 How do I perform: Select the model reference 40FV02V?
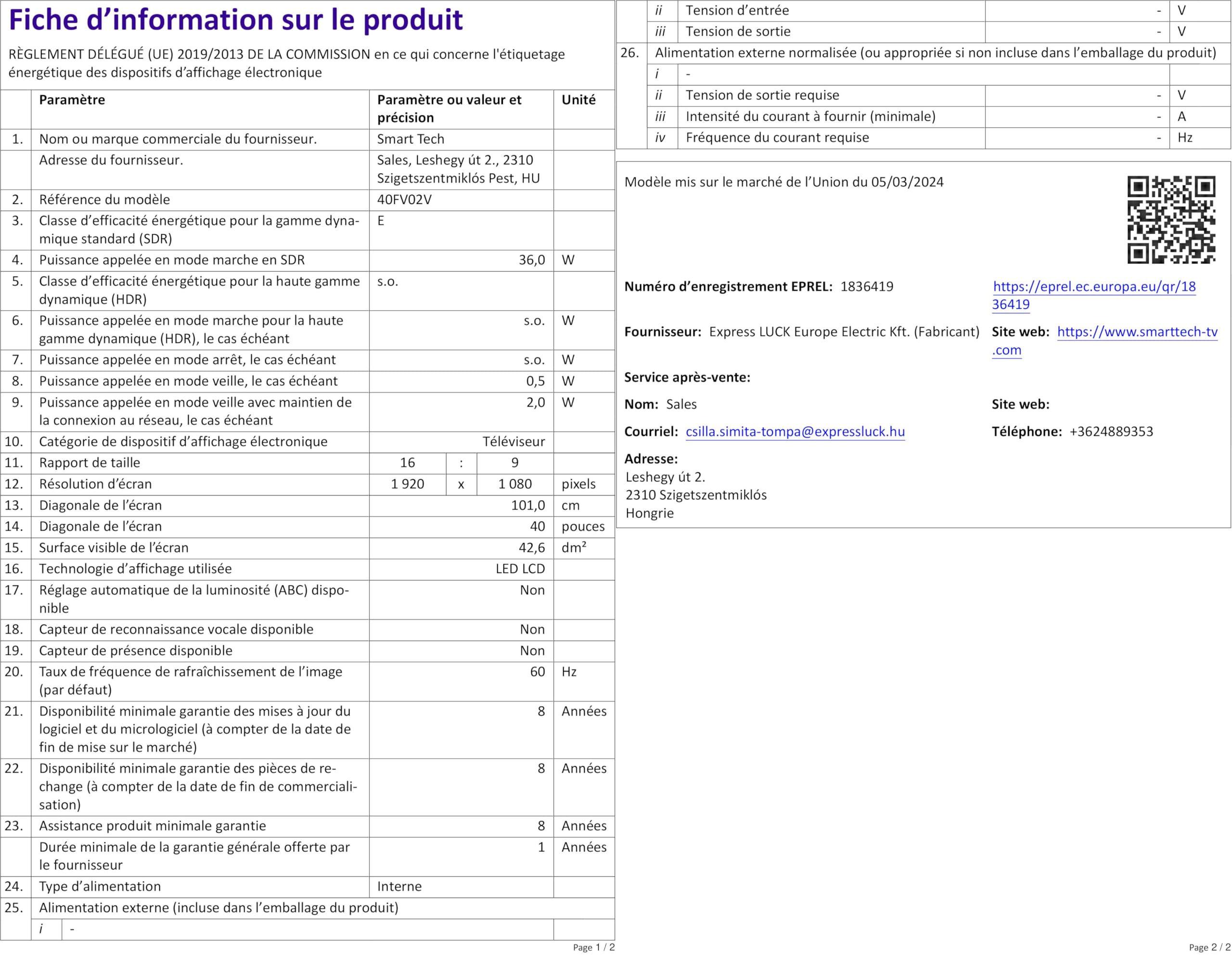point(404,200)
